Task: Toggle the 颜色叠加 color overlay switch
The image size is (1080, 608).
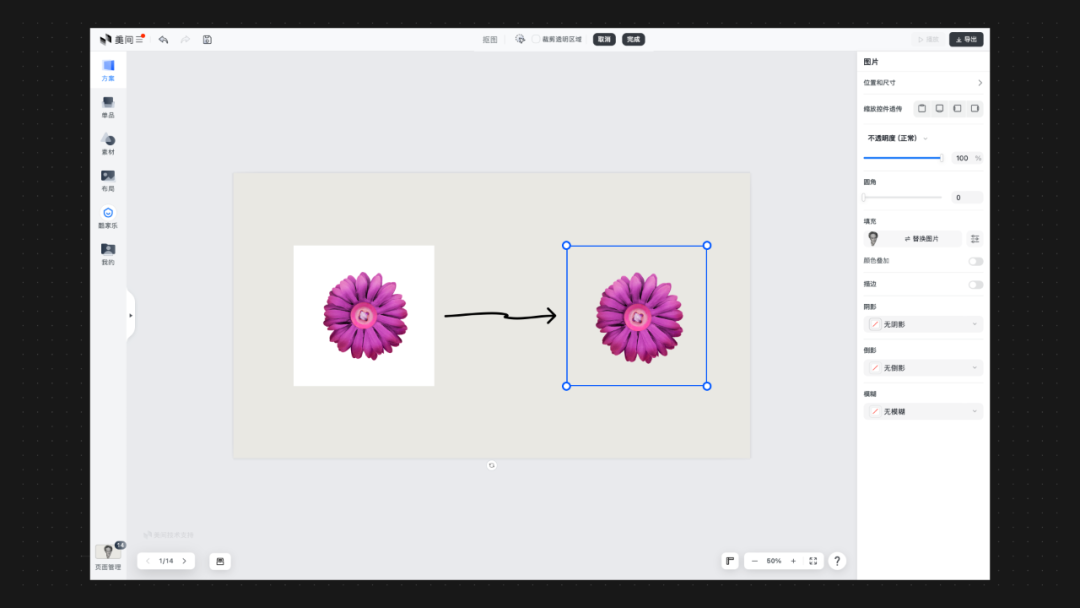Action: point(975,261)
